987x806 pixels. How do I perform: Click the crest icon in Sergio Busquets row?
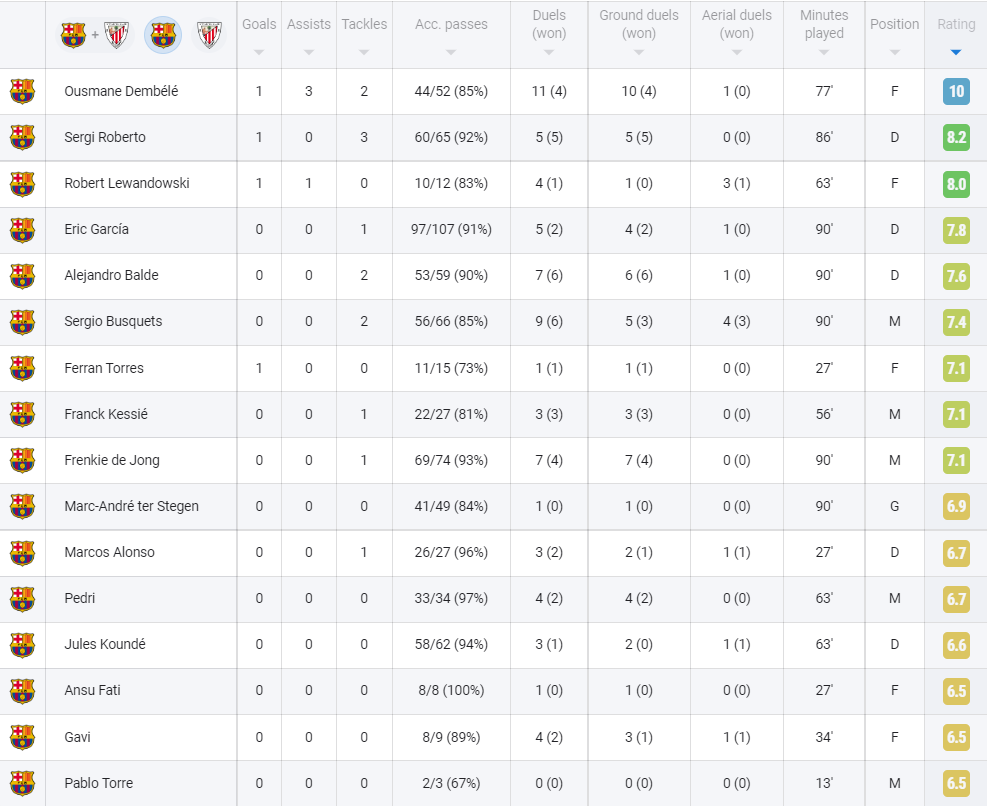[x=22, y=322]
